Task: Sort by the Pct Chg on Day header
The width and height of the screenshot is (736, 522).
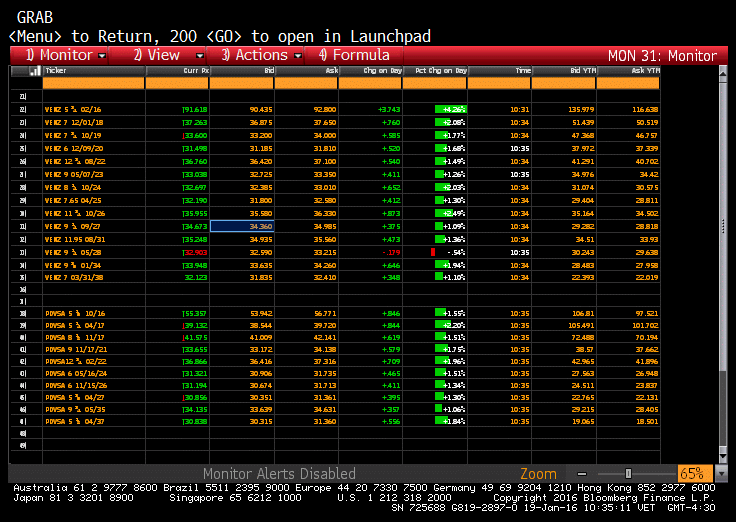Action: (435, 71)
